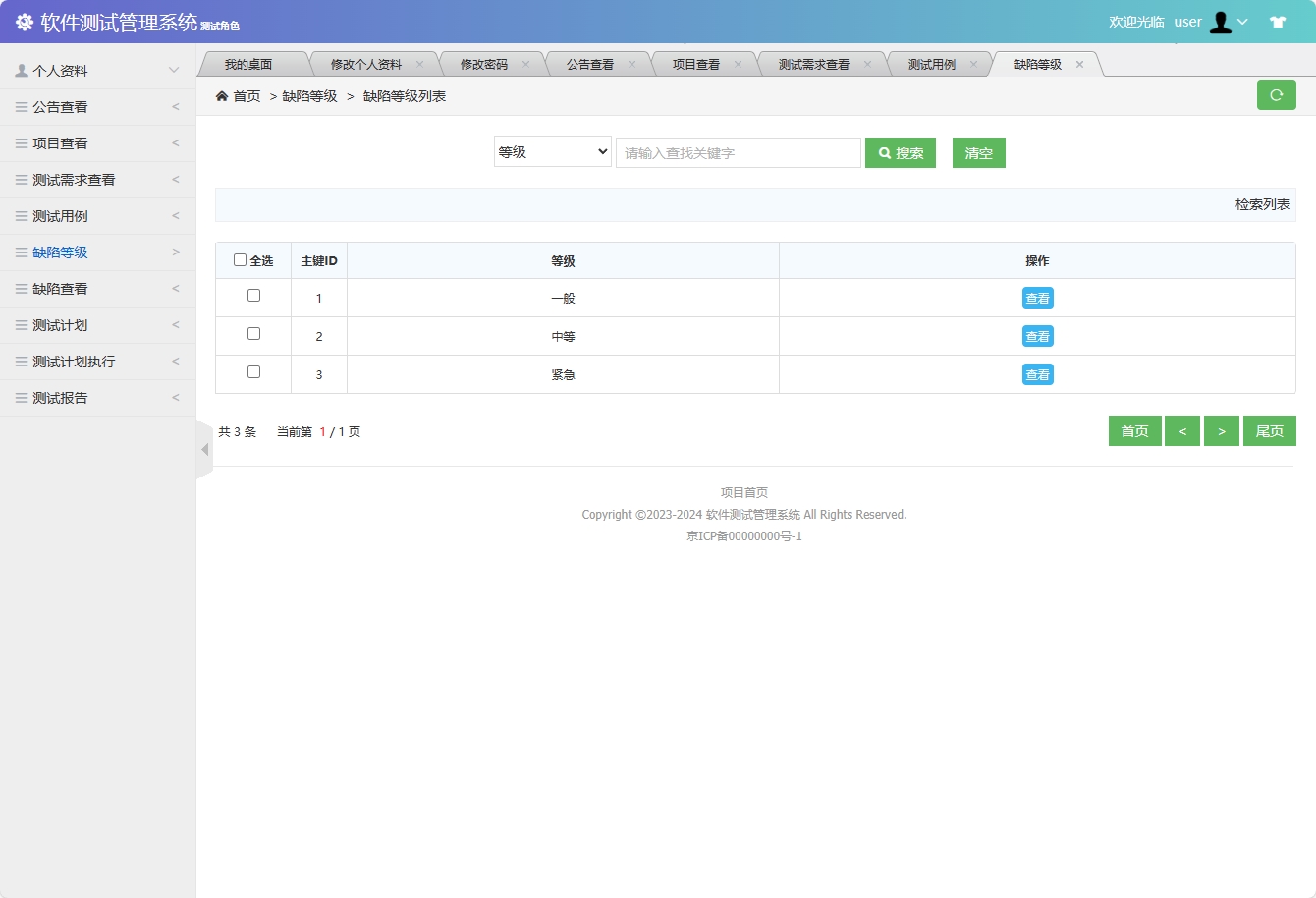The image size is (1316, 898).
Task: Go to last page with 尾页 button
Action: [x=1270, y=430]
